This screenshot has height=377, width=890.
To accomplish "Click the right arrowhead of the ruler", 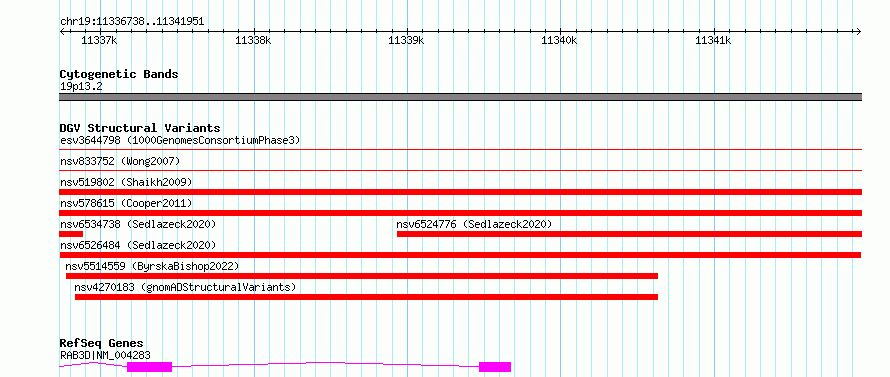I will [859, 31].
